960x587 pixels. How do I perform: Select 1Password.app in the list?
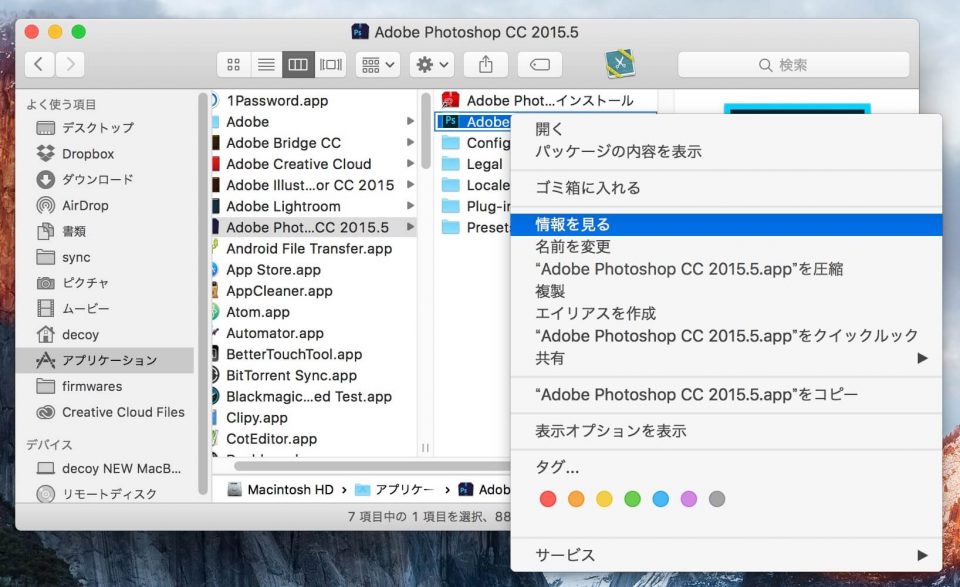(x=314, y=100)
